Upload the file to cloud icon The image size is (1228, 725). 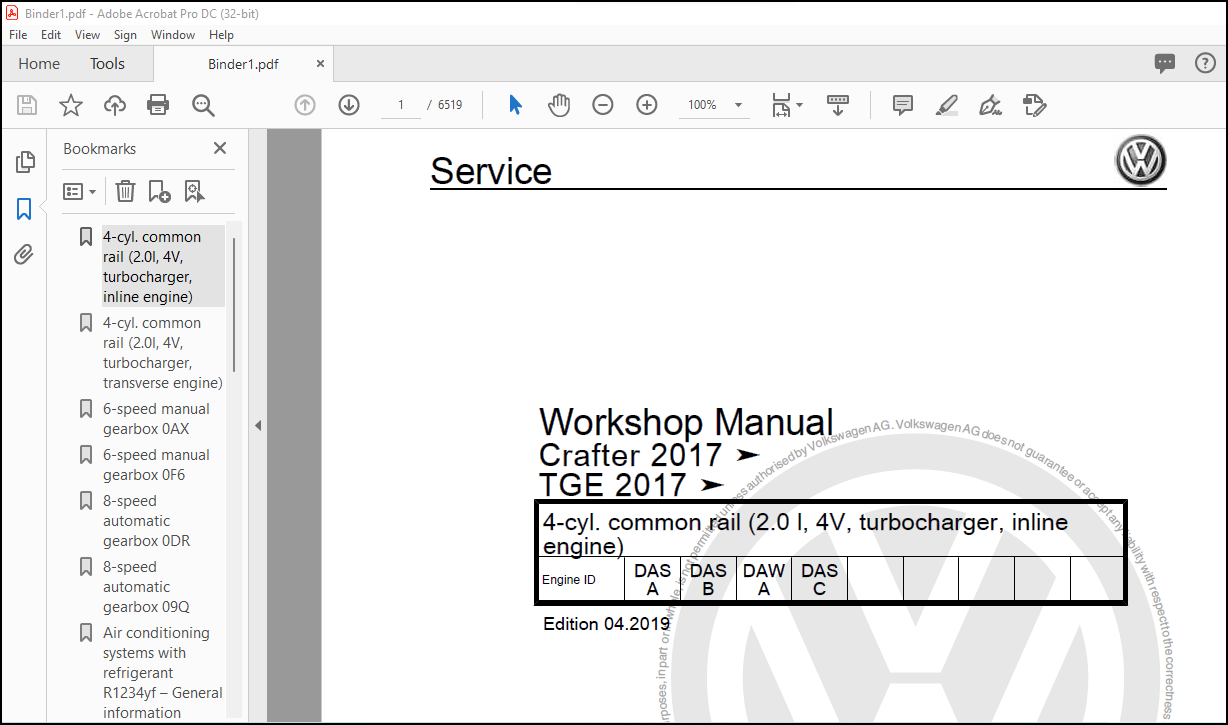(x=115, y=105)
